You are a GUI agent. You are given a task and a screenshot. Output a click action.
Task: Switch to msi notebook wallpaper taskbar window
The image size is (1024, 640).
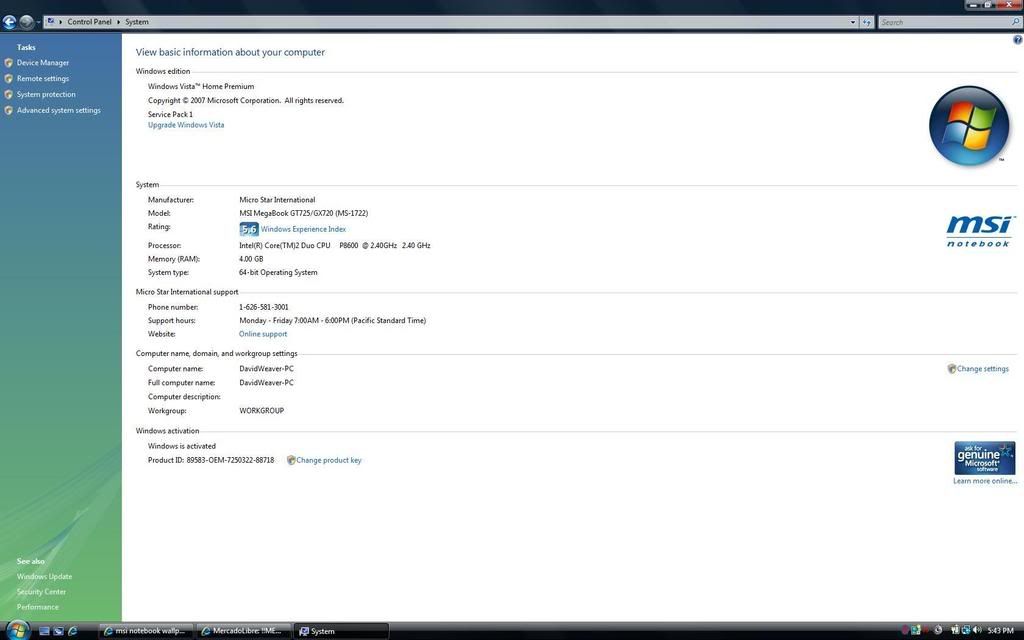click(146, 631)
